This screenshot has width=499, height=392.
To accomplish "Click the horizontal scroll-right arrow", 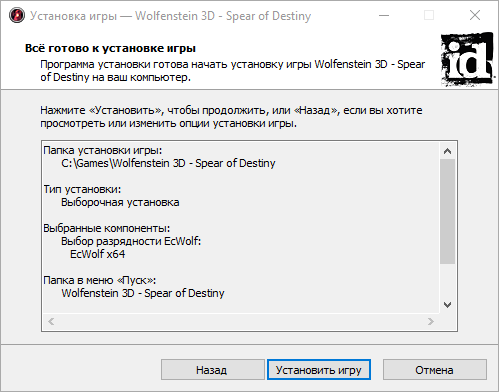I will [x=431, y=321].
